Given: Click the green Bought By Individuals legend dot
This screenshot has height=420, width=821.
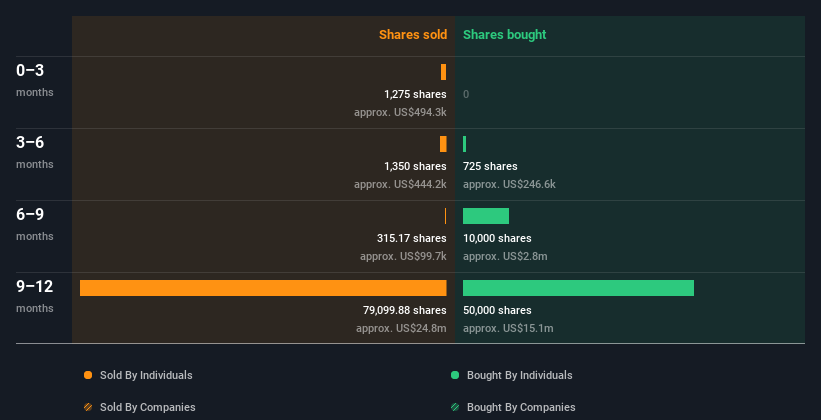Looking at the screenshot, I should [455, 375].
